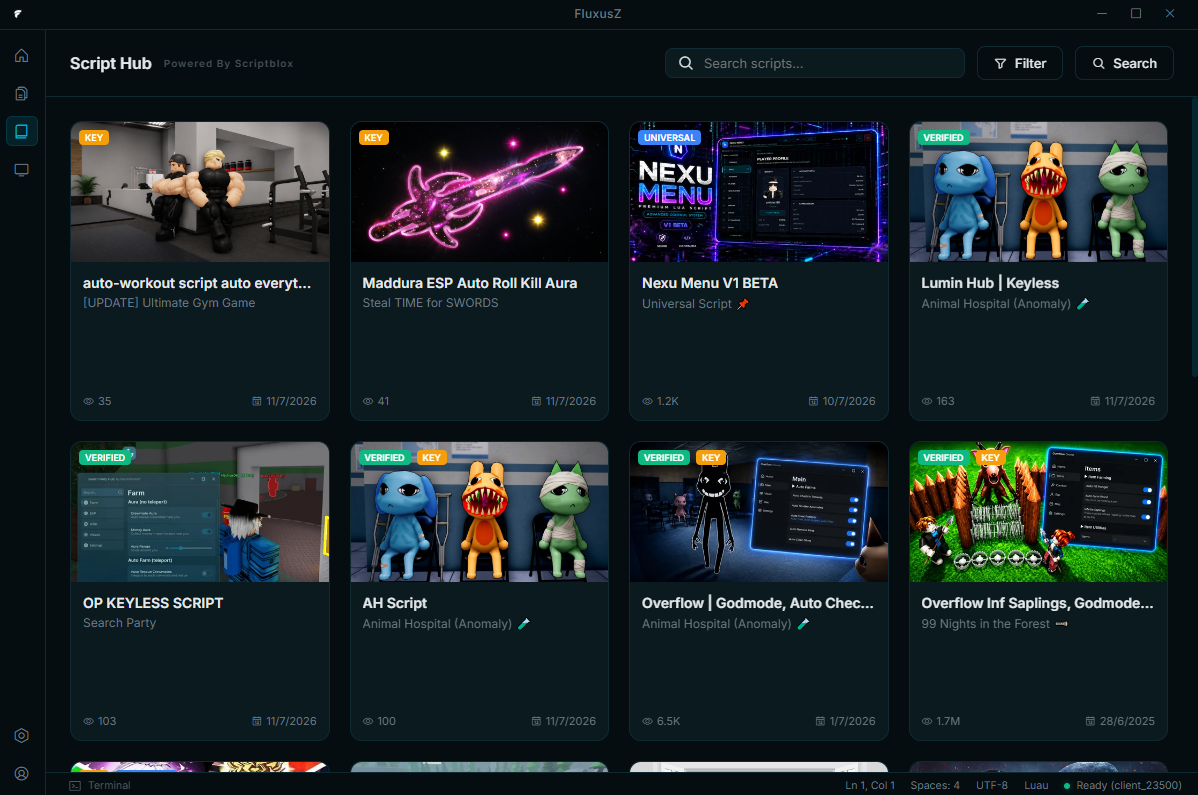Viewport: 1198px width, 795px height.
Task: Open the OP KEYLESS SCRIPT thumbnail
Action: pos(200,512)
